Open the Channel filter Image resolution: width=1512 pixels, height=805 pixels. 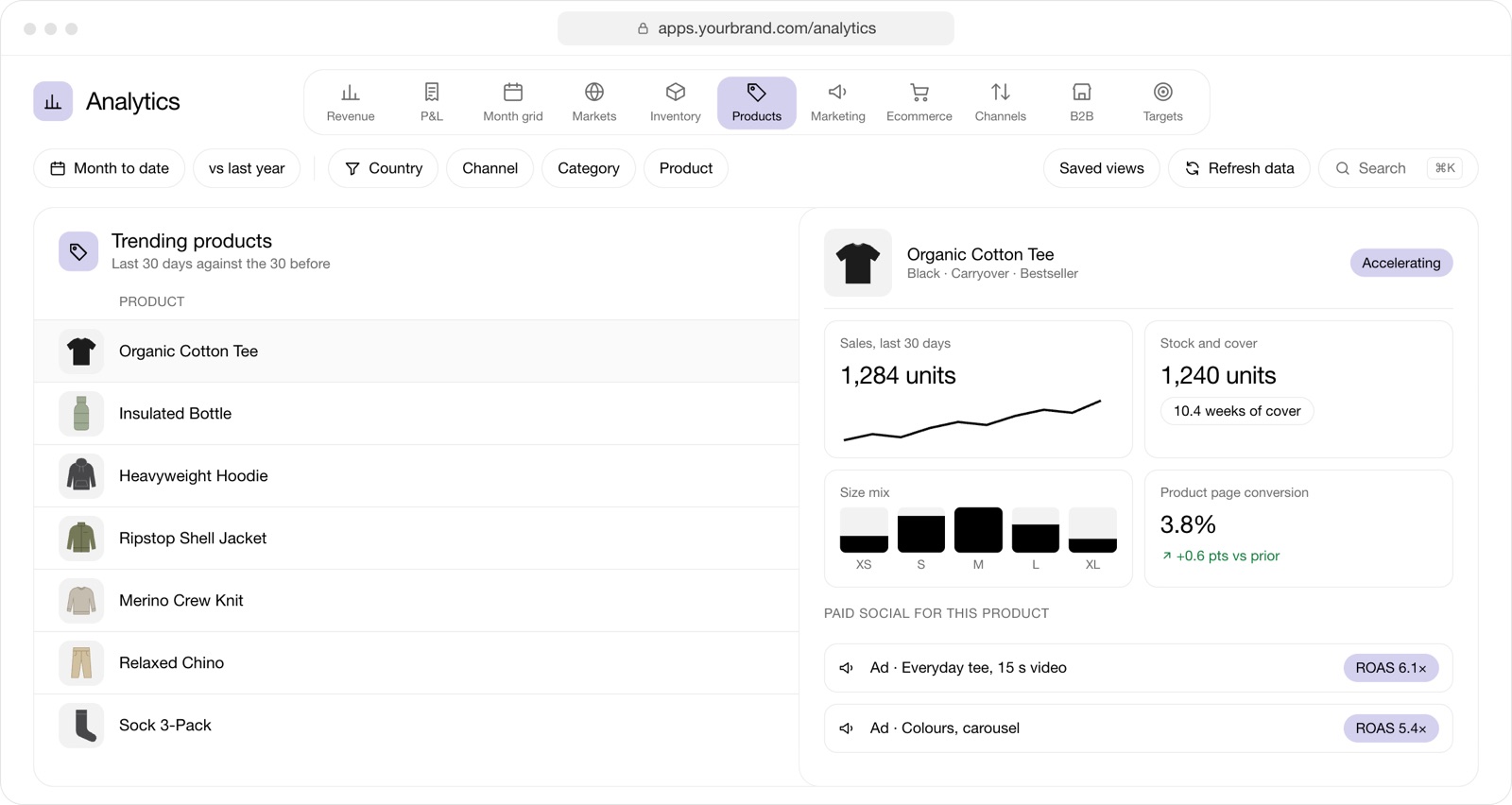490,168
